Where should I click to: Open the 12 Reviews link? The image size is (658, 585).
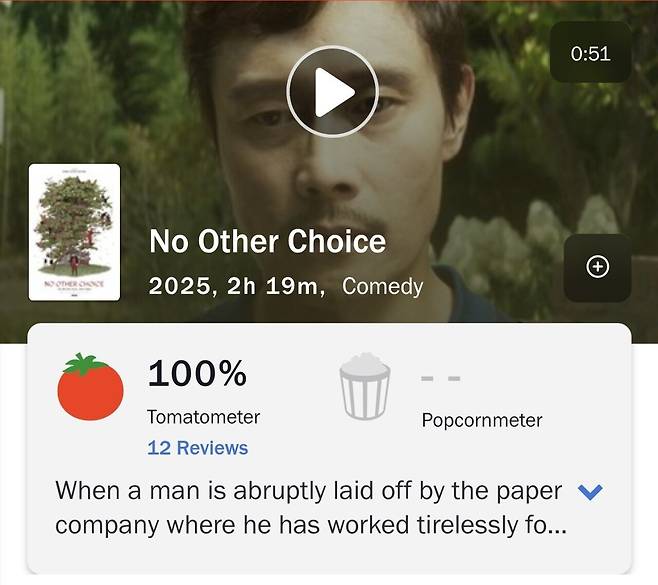click(x=197, y=448)
